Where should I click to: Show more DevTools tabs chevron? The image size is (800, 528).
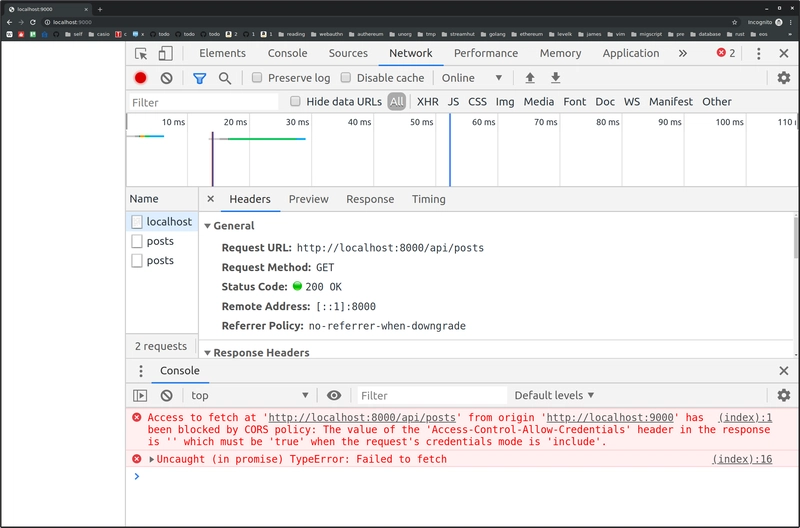pos(683,54)
